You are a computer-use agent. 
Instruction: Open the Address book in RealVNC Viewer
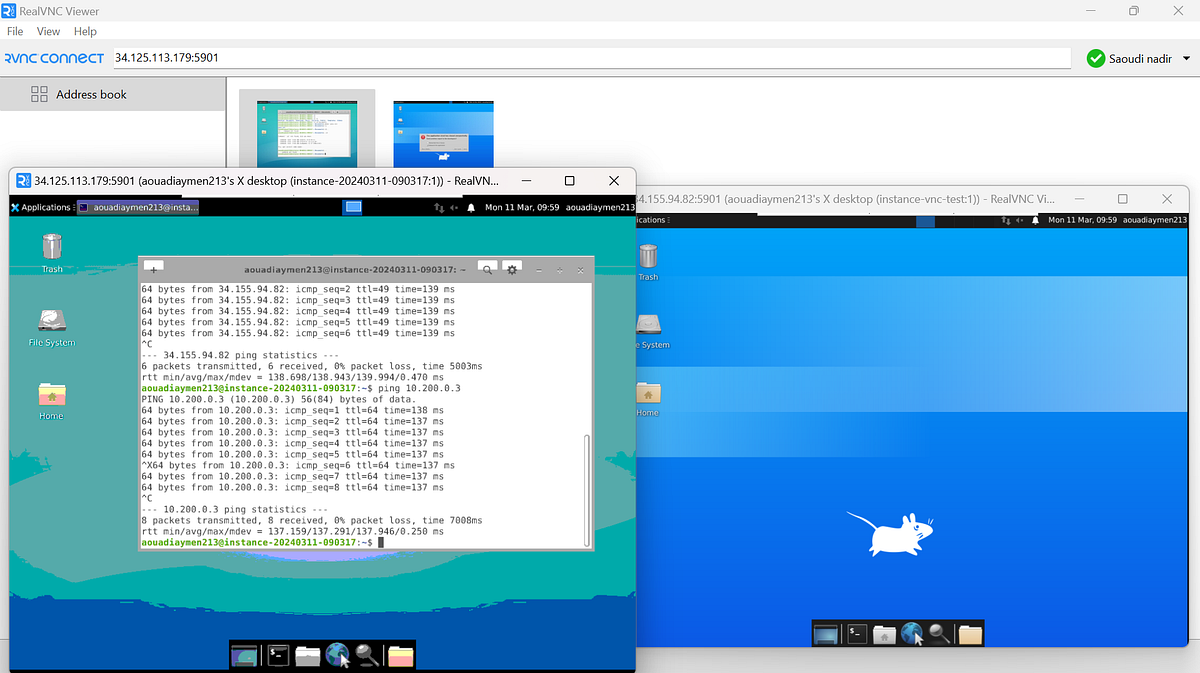pyautogui.click(x=80, y=94)
